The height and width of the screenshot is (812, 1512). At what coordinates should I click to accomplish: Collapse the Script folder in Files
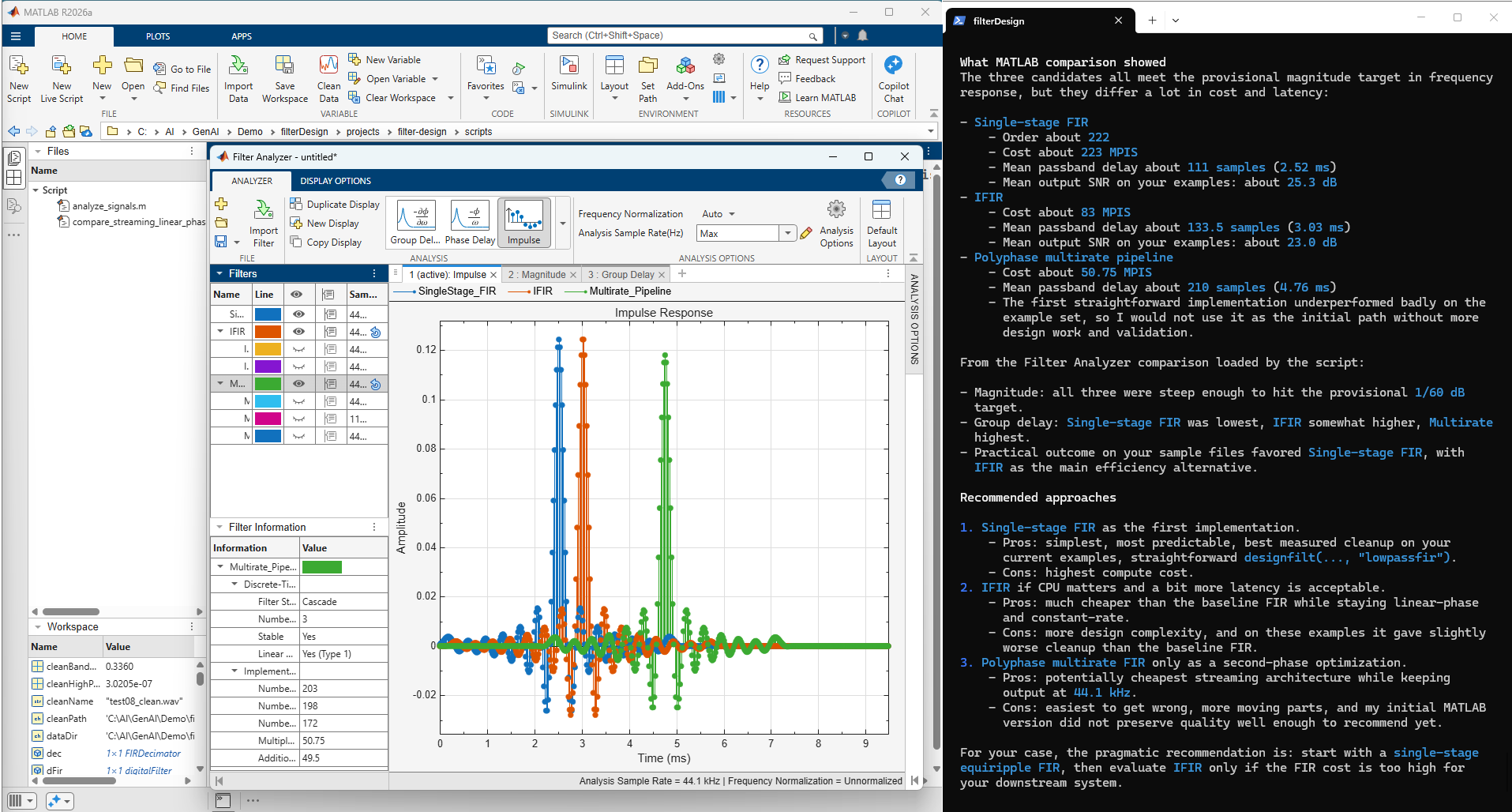coord(36,190)
